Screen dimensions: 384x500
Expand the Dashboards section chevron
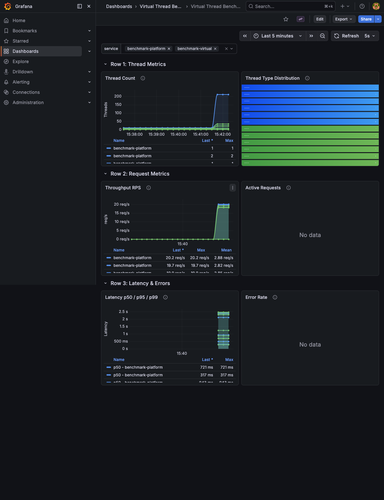pos(89,51)
